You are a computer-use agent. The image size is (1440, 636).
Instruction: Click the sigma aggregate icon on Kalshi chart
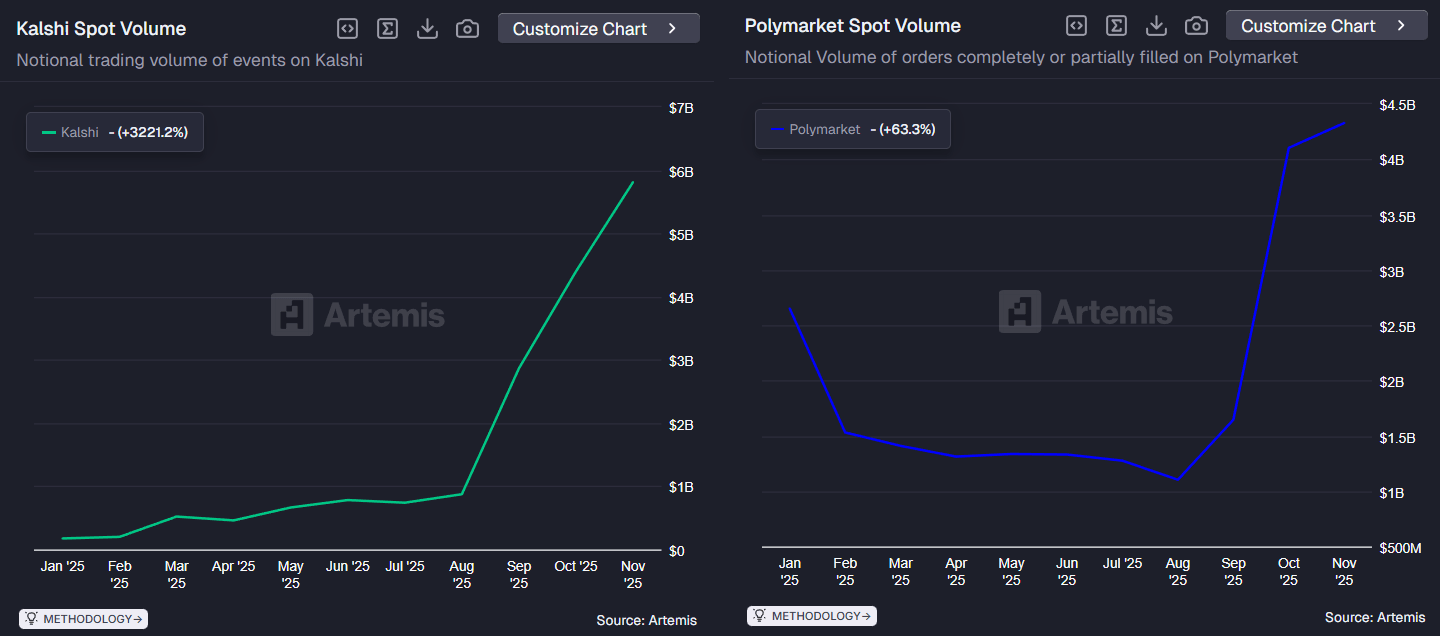coord(387,29)
